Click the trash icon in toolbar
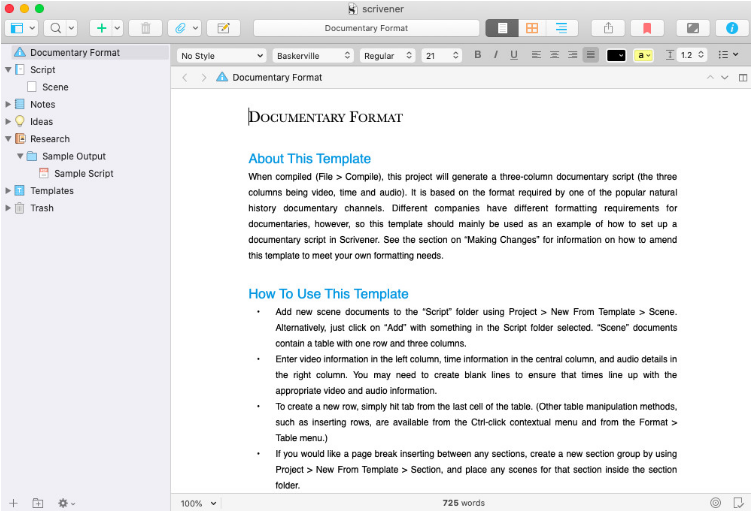751x512 pixels. (146, 28)
